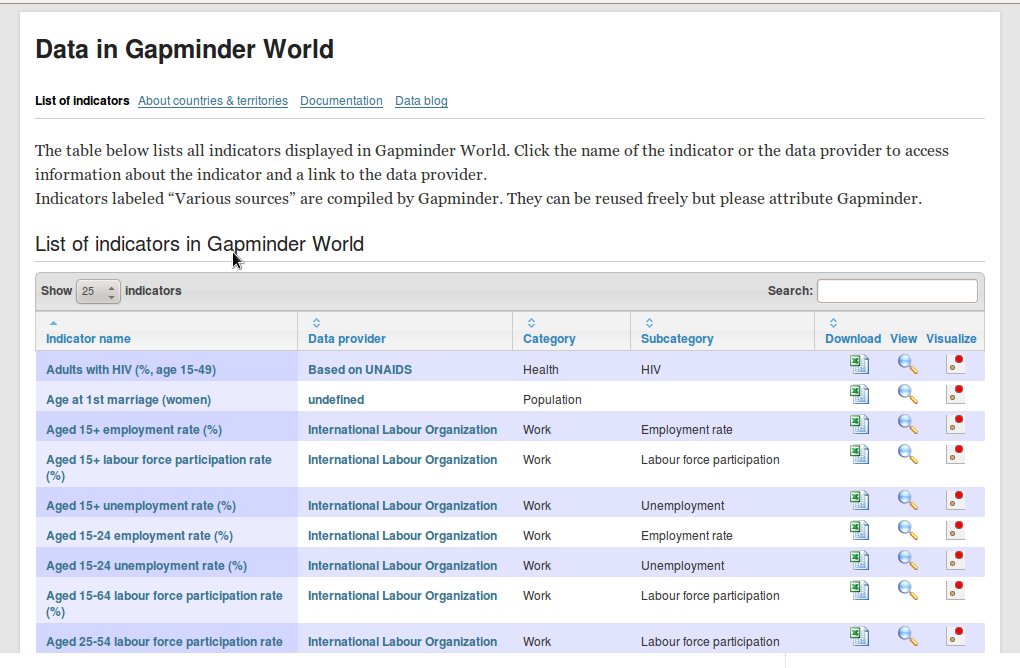Open ILO provider link for Aged 15+ employment

pos(402,429)
